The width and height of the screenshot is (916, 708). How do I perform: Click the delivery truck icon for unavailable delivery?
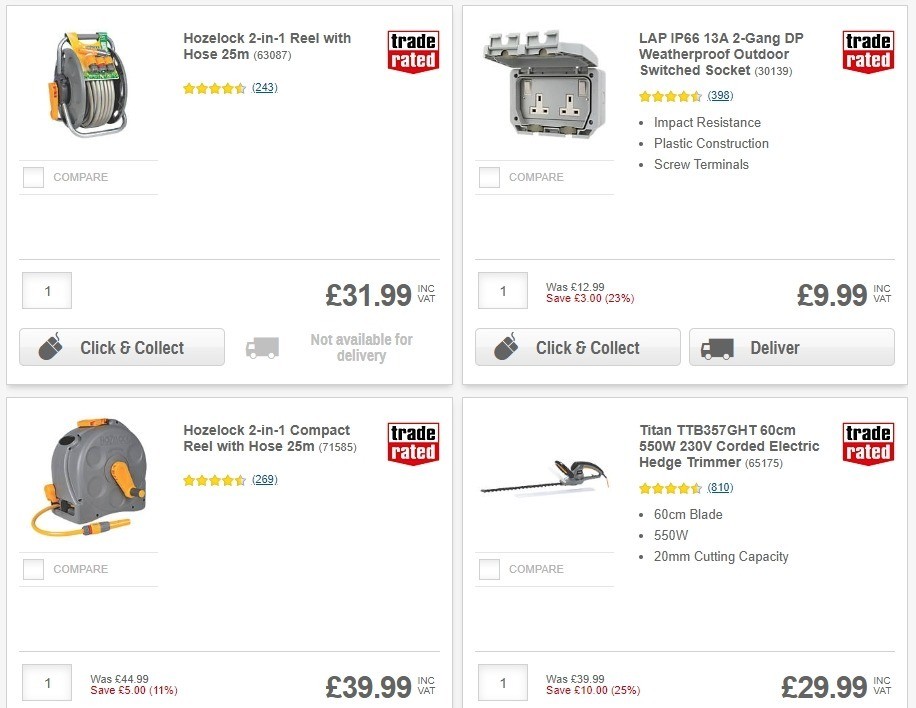[x=261, y=347]
